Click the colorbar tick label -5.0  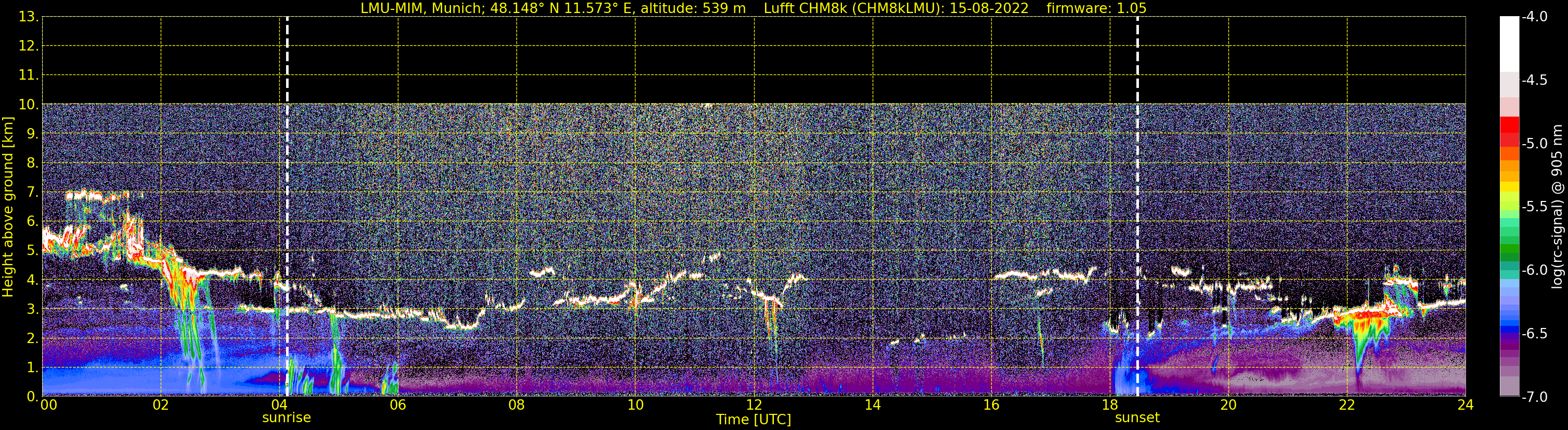1534,143
